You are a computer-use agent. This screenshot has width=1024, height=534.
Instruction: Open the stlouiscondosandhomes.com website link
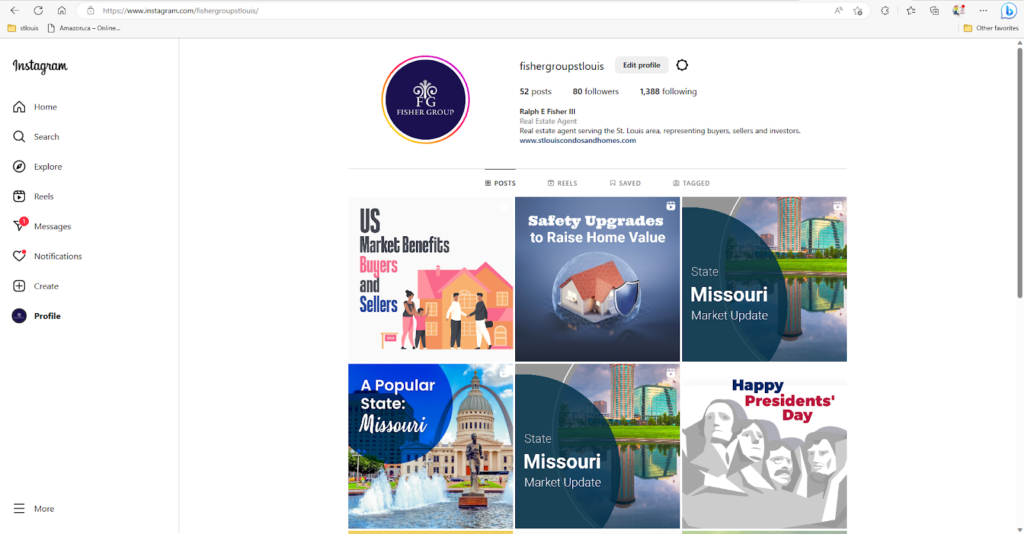[577, 140]
